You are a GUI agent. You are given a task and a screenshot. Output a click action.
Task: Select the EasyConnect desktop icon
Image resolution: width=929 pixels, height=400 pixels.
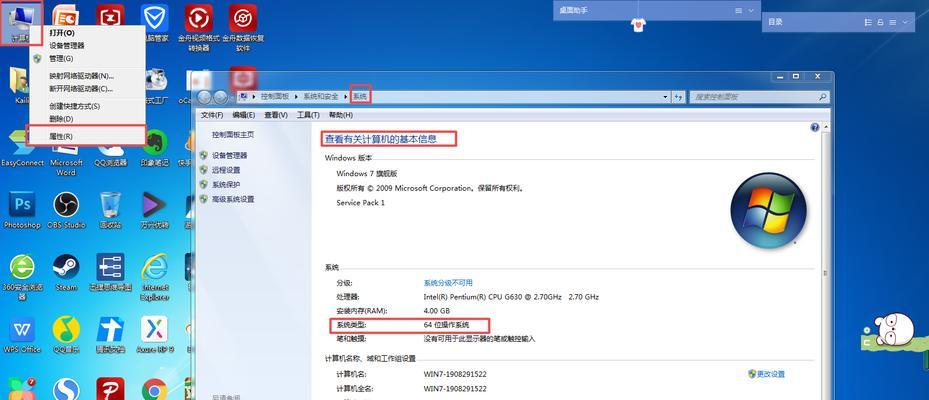[x=22, y=148]
